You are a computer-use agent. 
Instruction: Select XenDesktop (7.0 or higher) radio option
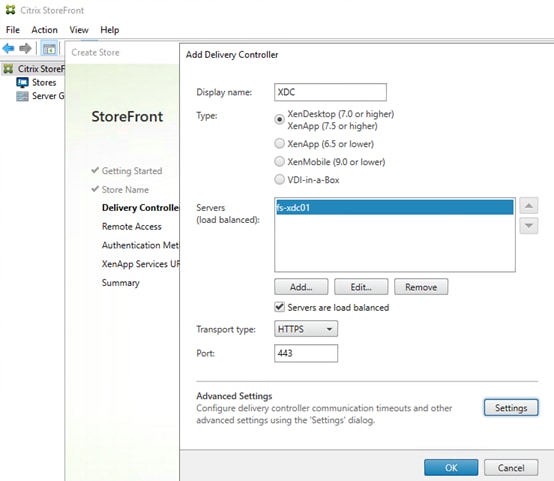point(279,119)
